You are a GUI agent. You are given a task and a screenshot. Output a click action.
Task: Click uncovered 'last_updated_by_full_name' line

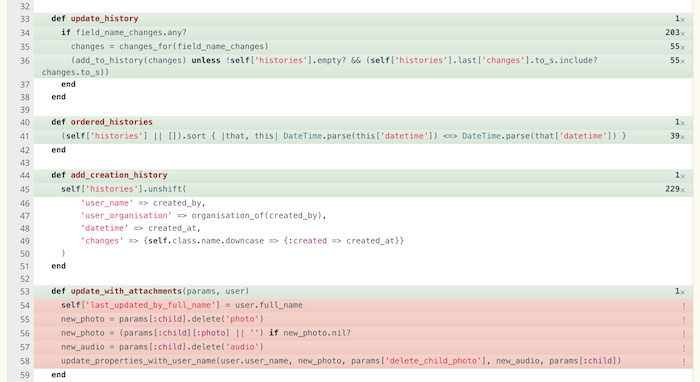(x=363, y=305)
